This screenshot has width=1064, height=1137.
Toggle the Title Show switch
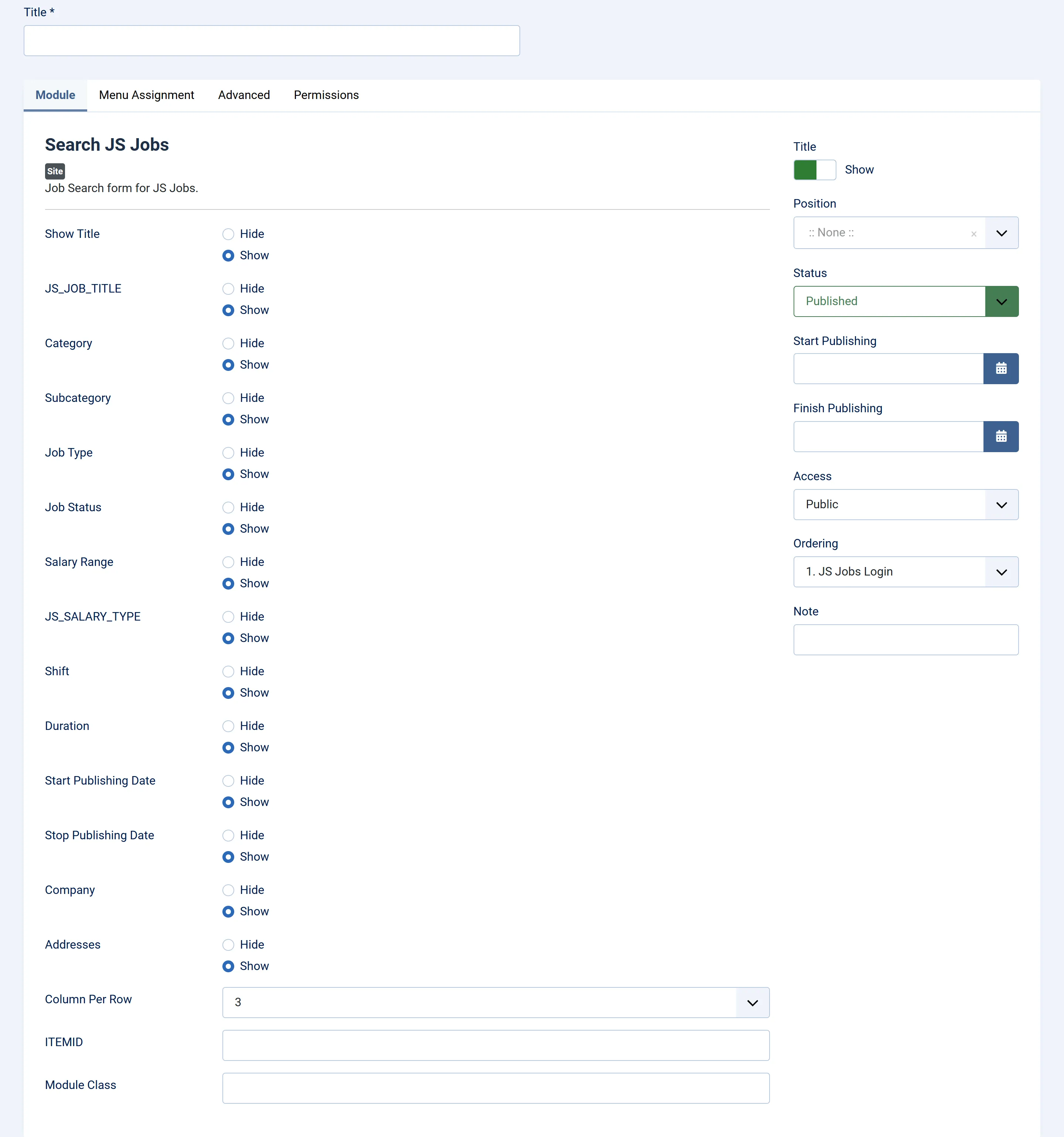815,170
